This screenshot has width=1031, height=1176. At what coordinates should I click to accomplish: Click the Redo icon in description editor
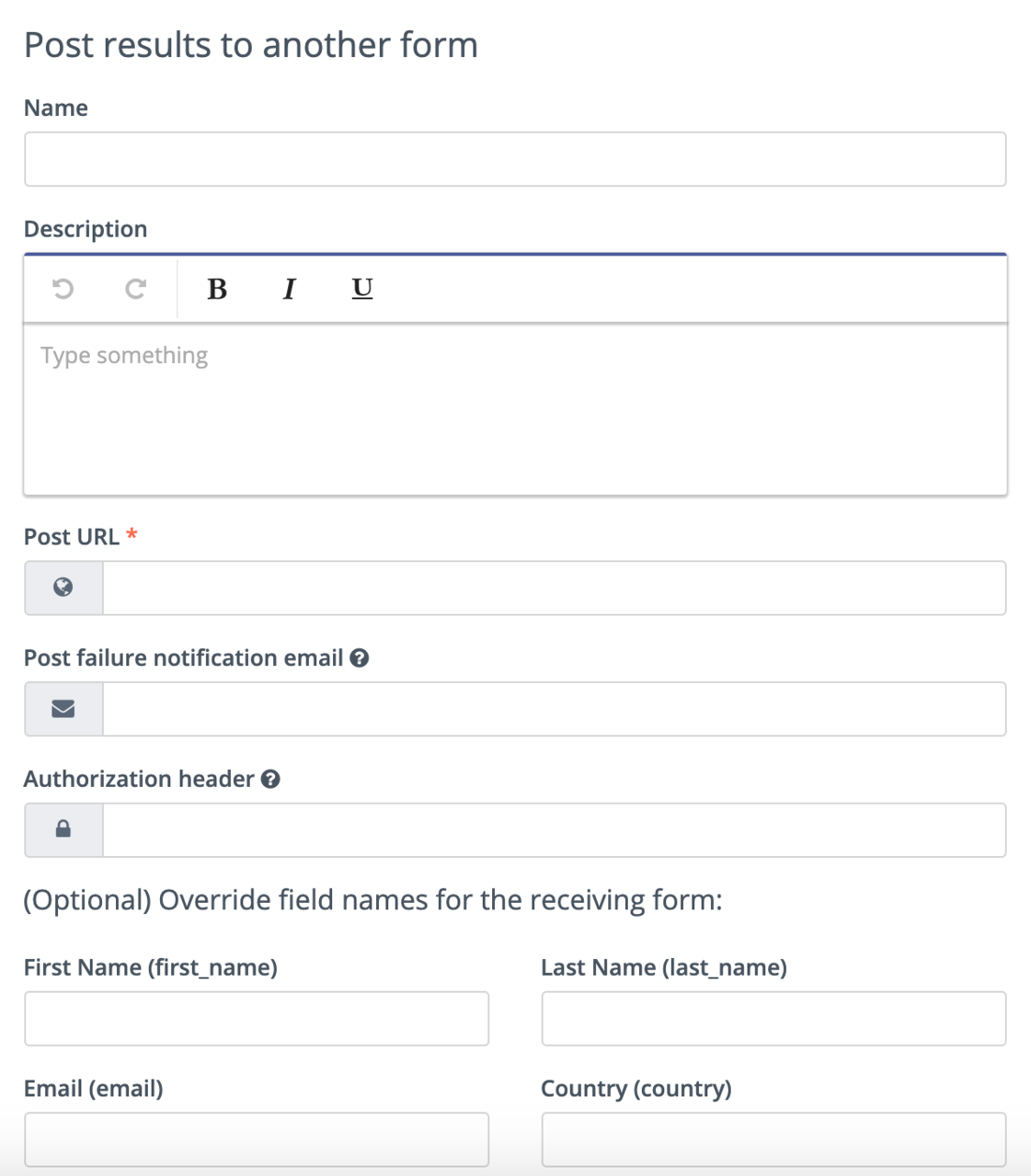(x=135, y=289)
